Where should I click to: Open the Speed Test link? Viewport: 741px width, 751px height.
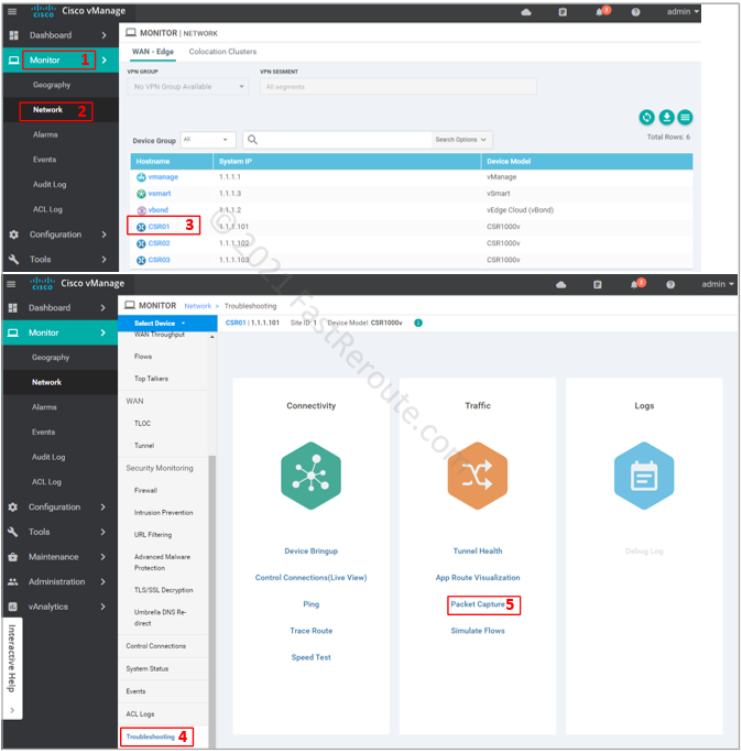click(311, 658)
